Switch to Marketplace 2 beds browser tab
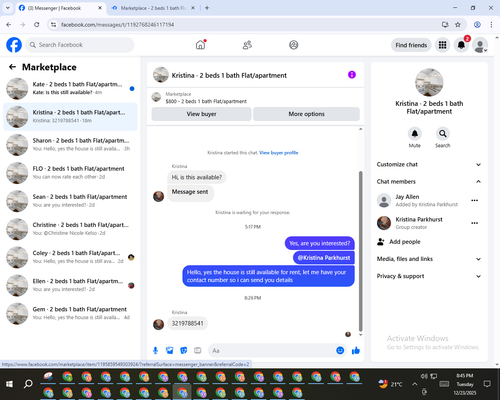The width and height of the screenshot is (500, 400). click(x=153, y=8)
